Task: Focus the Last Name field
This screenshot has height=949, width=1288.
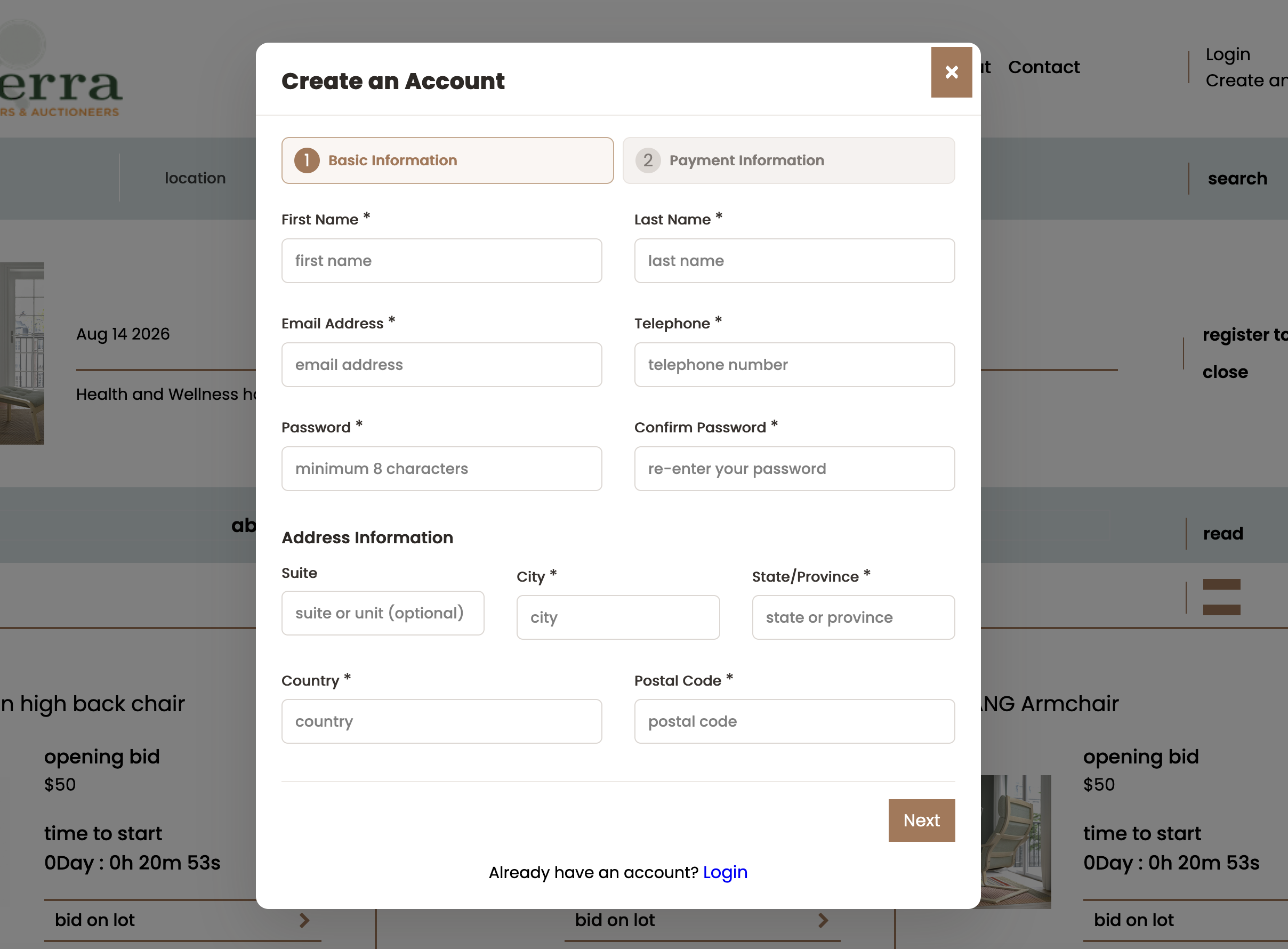Action: 794,261
